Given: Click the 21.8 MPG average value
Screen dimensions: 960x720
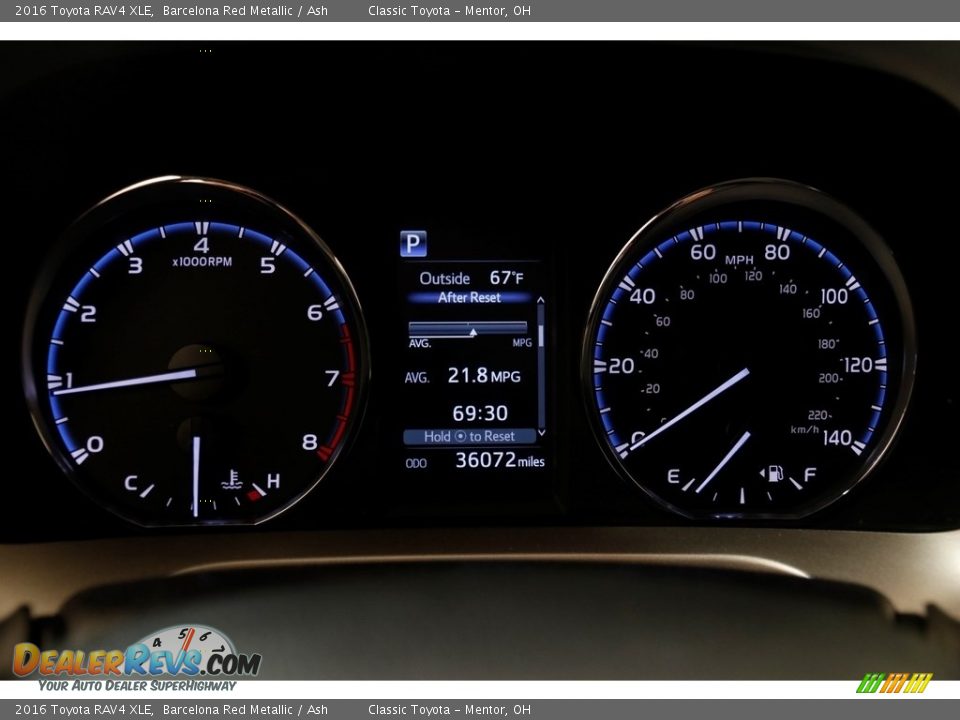Looking at the screenshot, I should click(484, 375).
